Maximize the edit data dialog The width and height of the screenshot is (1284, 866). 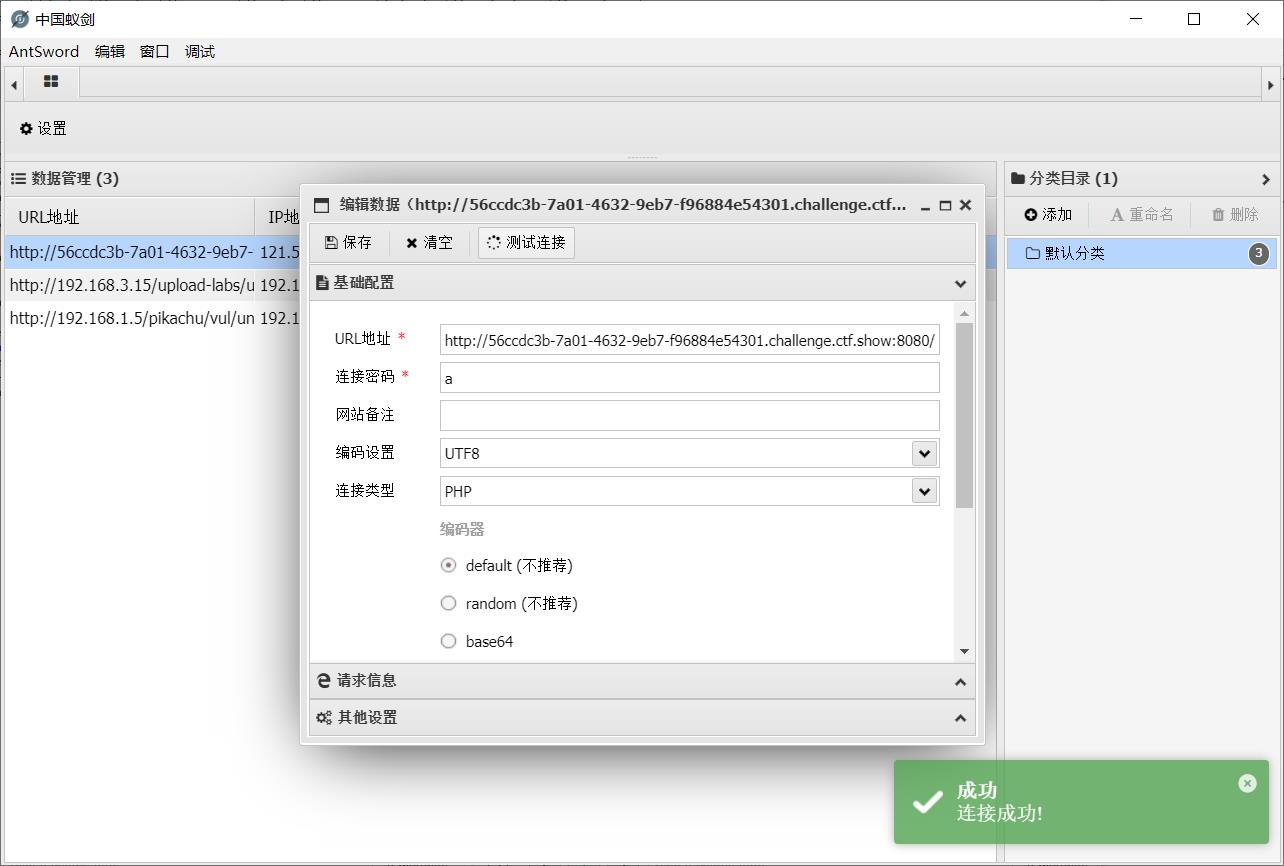pos(945,205)
